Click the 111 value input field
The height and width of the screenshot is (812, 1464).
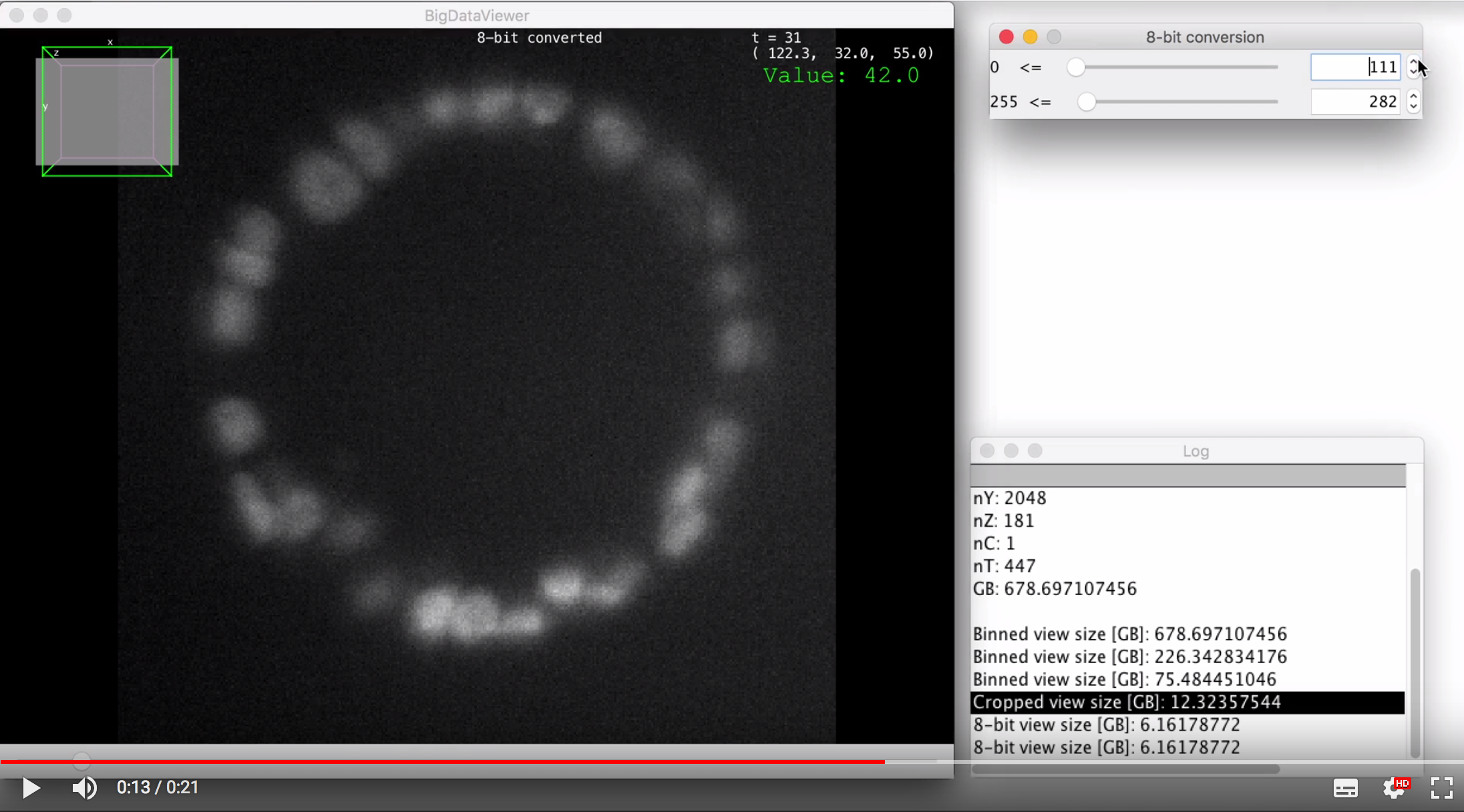point(1354,67)
